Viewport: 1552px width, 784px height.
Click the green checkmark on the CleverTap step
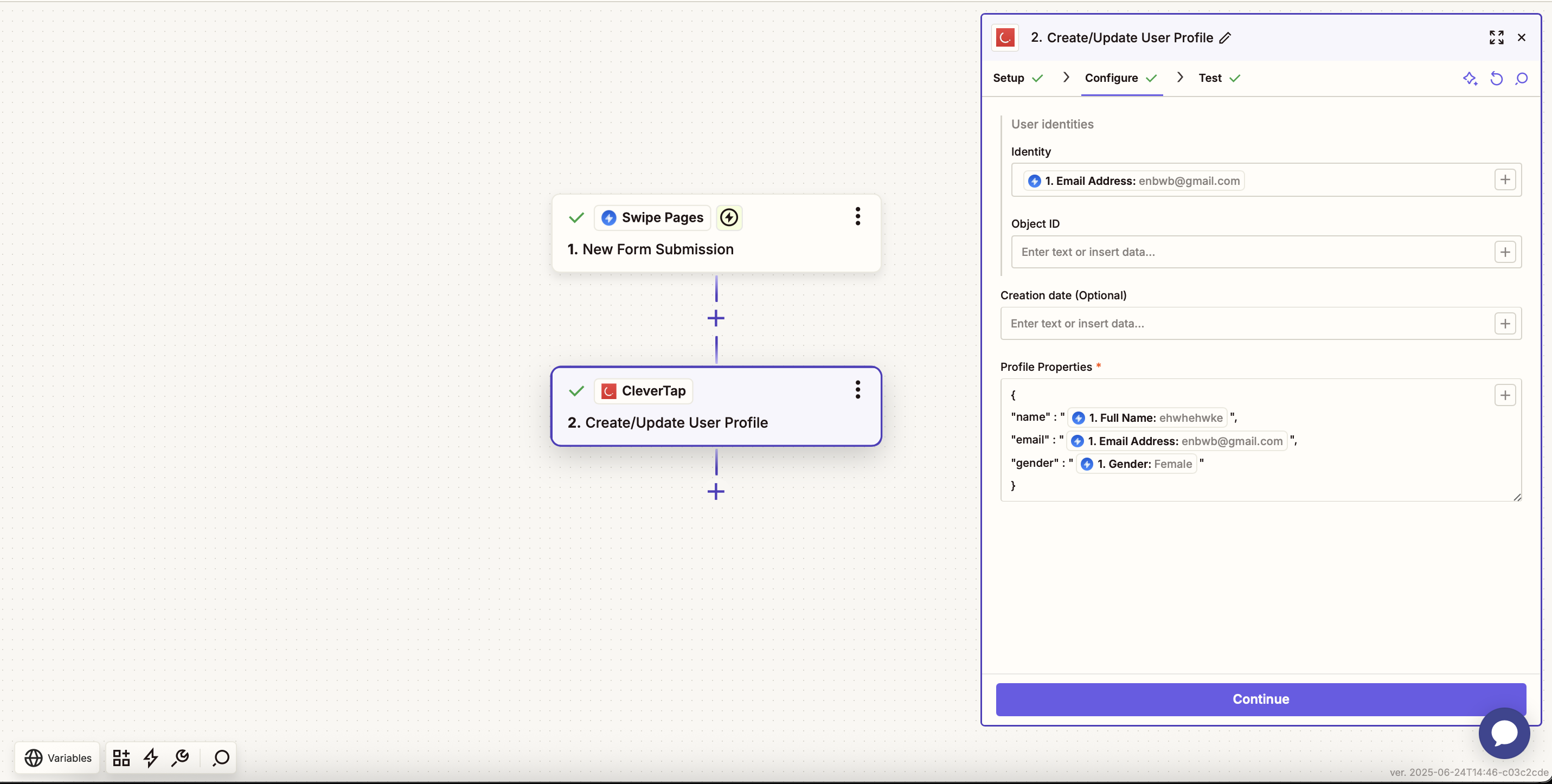576,391
